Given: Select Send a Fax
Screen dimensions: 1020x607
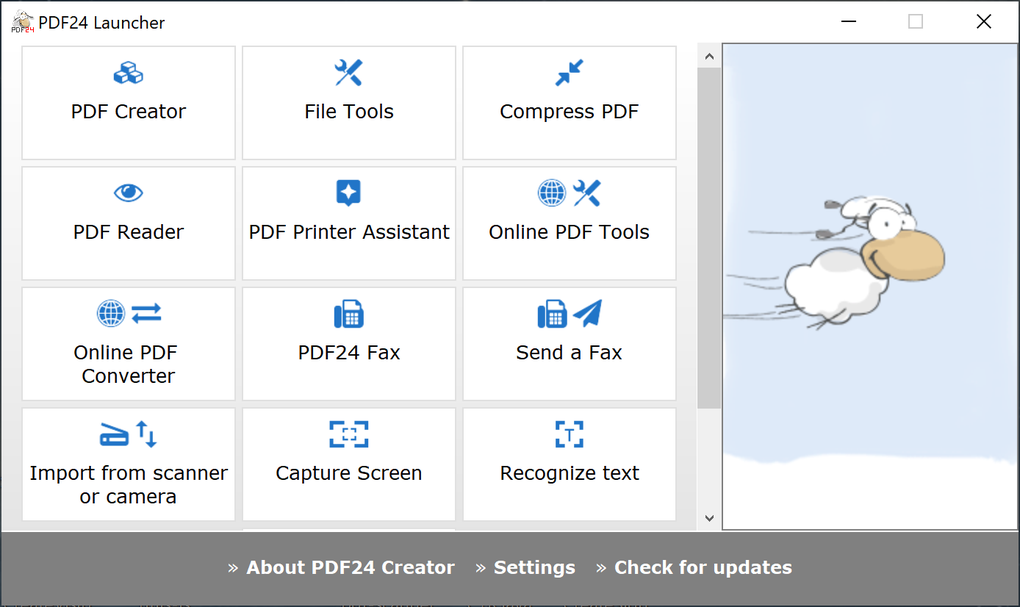Looking at the screenshot, I should pyautogui.click(x=568, y=344).
